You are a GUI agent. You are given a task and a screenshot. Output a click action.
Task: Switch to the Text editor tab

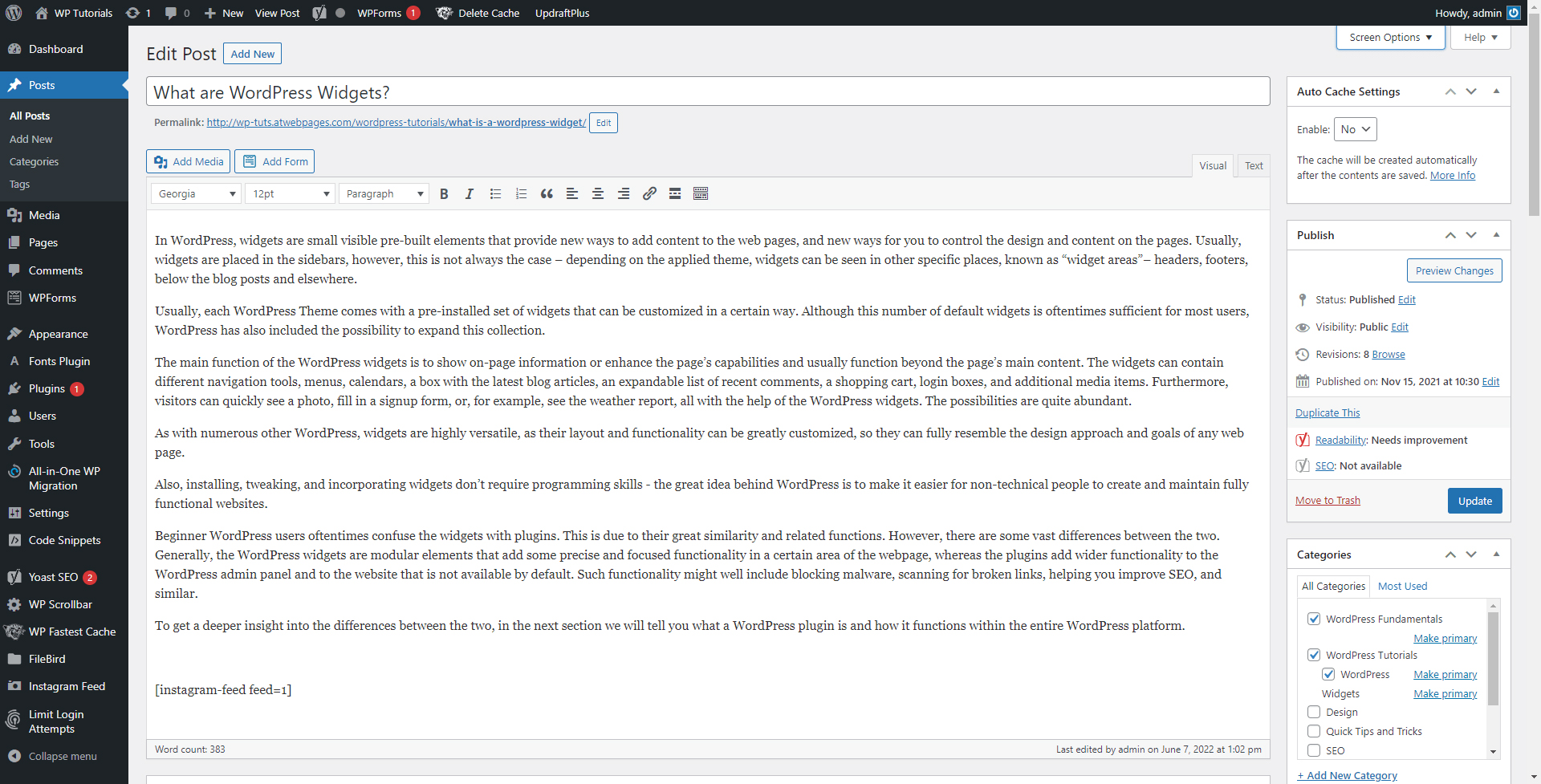(1254, 165)
